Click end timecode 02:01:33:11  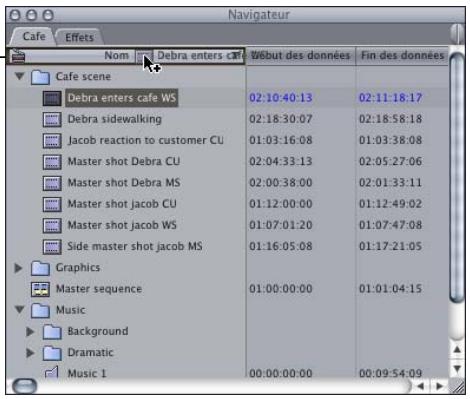pyautogui.click(x=390, y=183)
